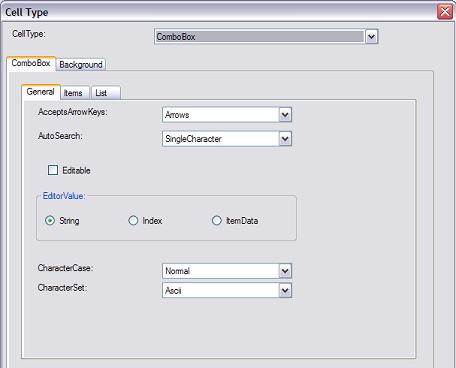Select the ItemData radio button
Screen dimensions: 456x368
click(217, 221)
